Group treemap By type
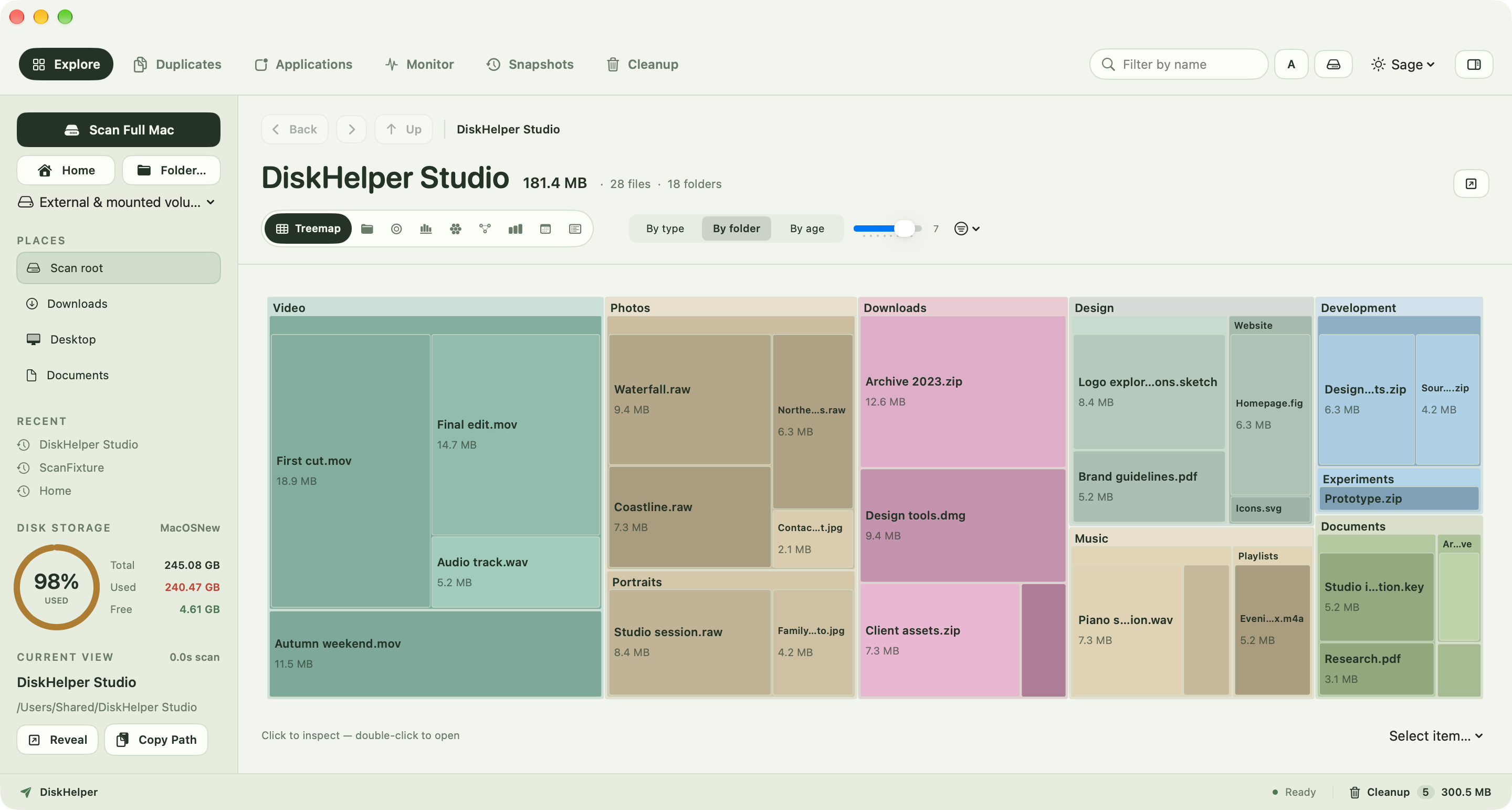The width and height of the screenshot is (1512, 810). [x=665, y=229]
